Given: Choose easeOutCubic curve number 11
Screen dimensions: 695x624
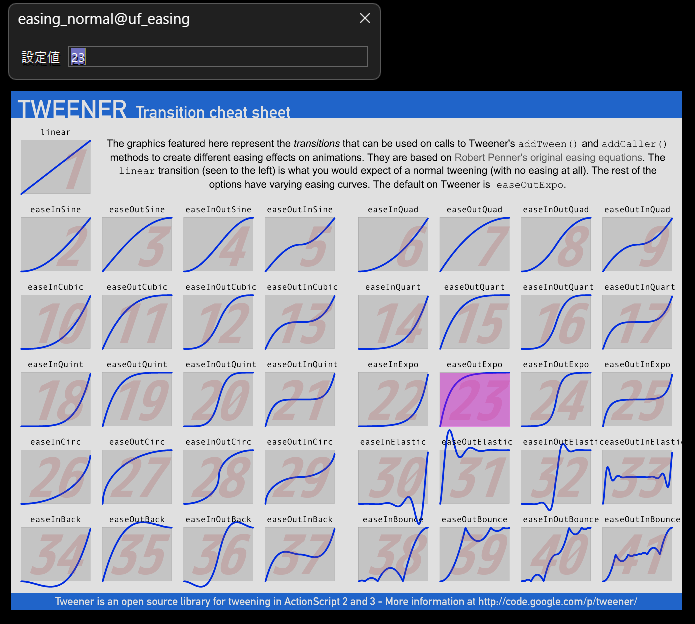Looking at the screenshot, I should click(x=137, y=322).
